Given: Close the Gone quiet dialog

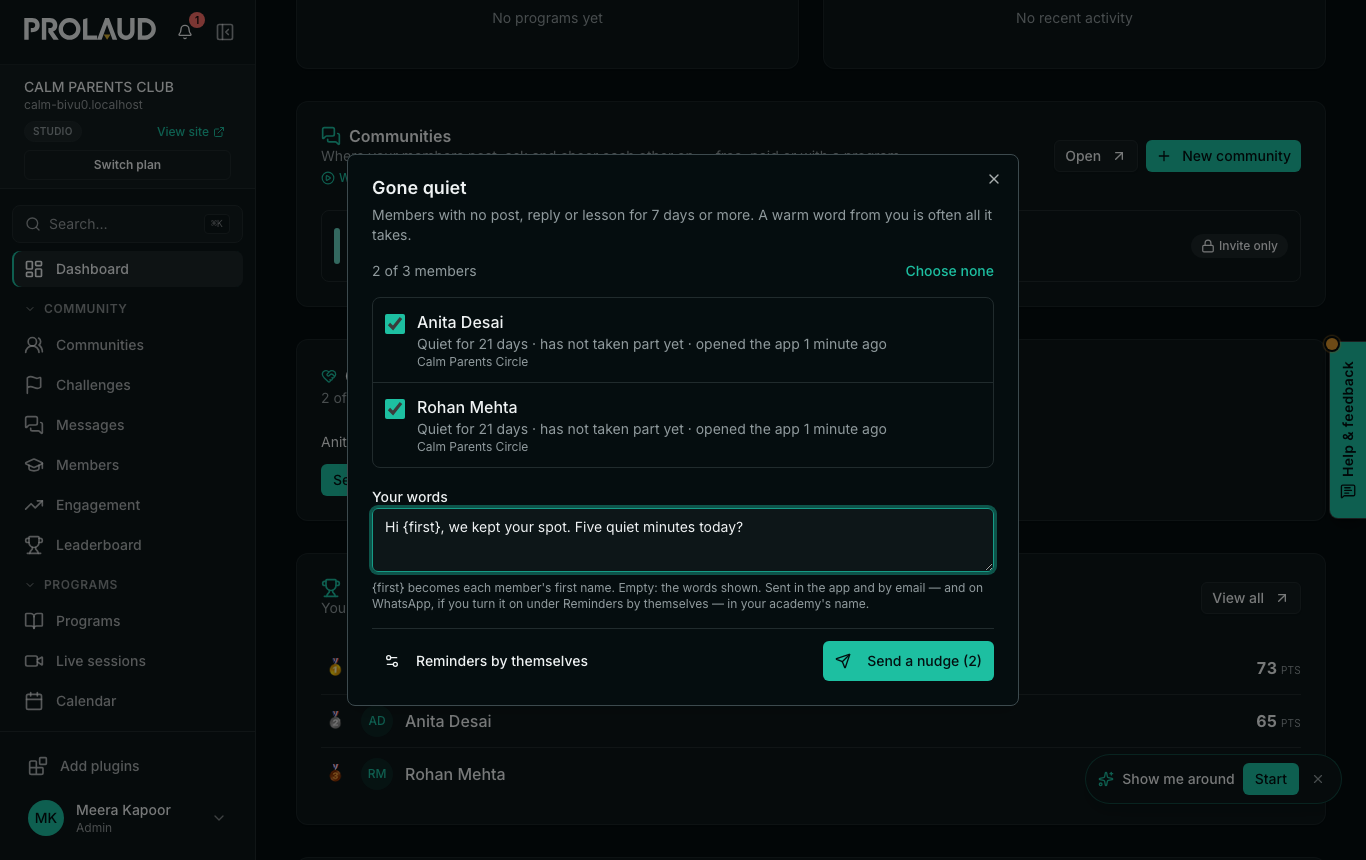Looking at the screenshot, I should [x=994, y=179].
